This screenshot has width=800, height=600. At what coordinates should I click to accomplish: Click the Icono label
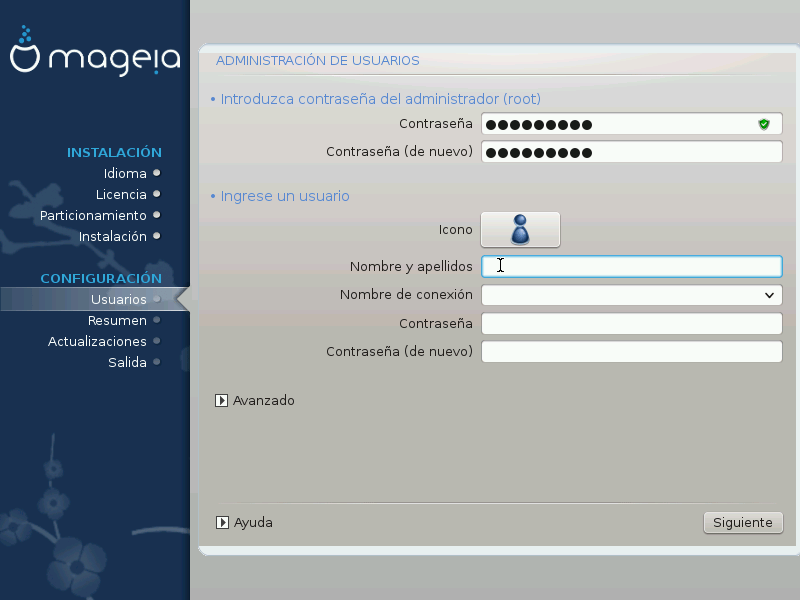pos(456,230)
